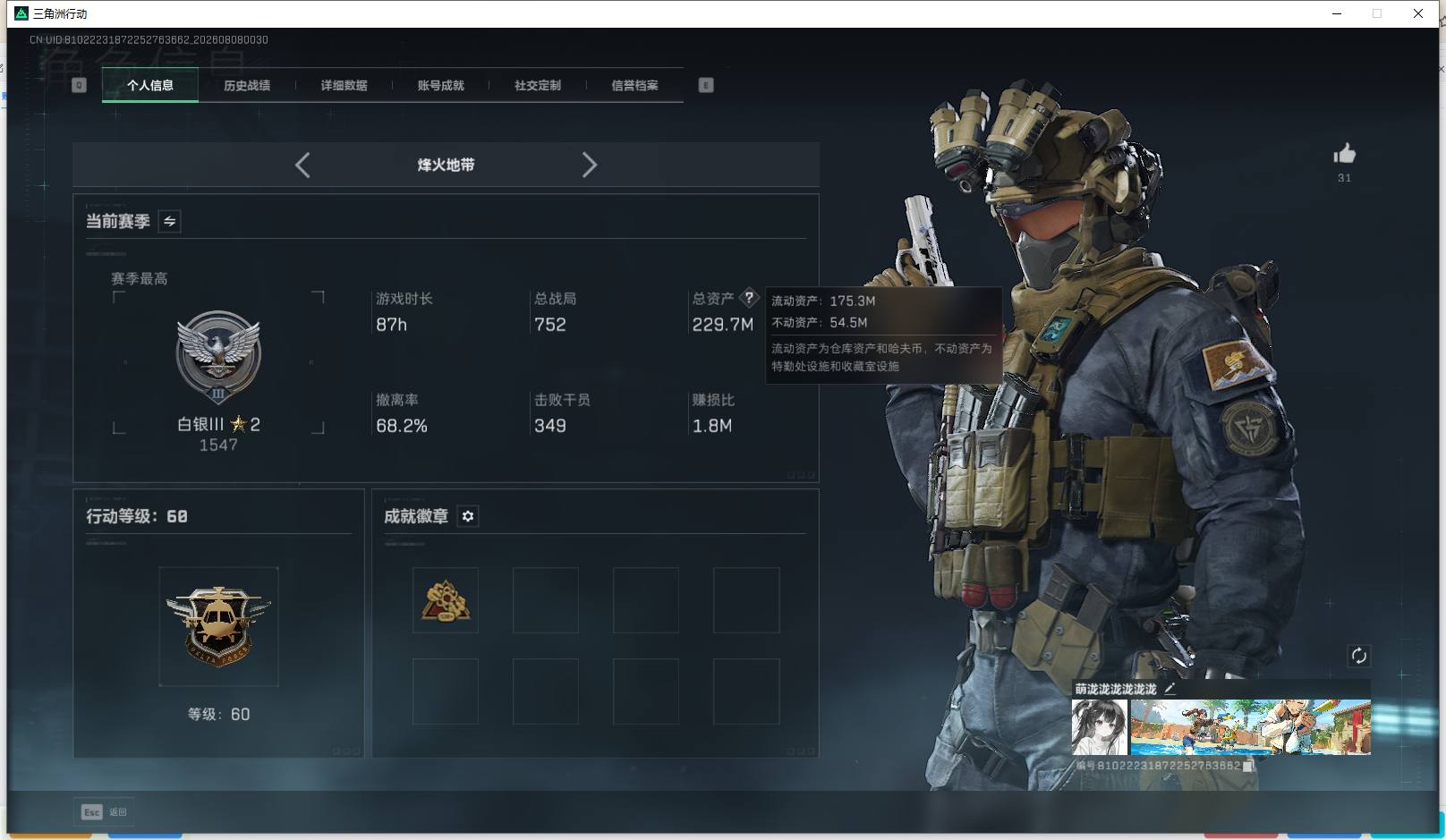Click the rotate character refresh icon
Viewport: 1446px width, 840px height.
(x=1358, y=656)
